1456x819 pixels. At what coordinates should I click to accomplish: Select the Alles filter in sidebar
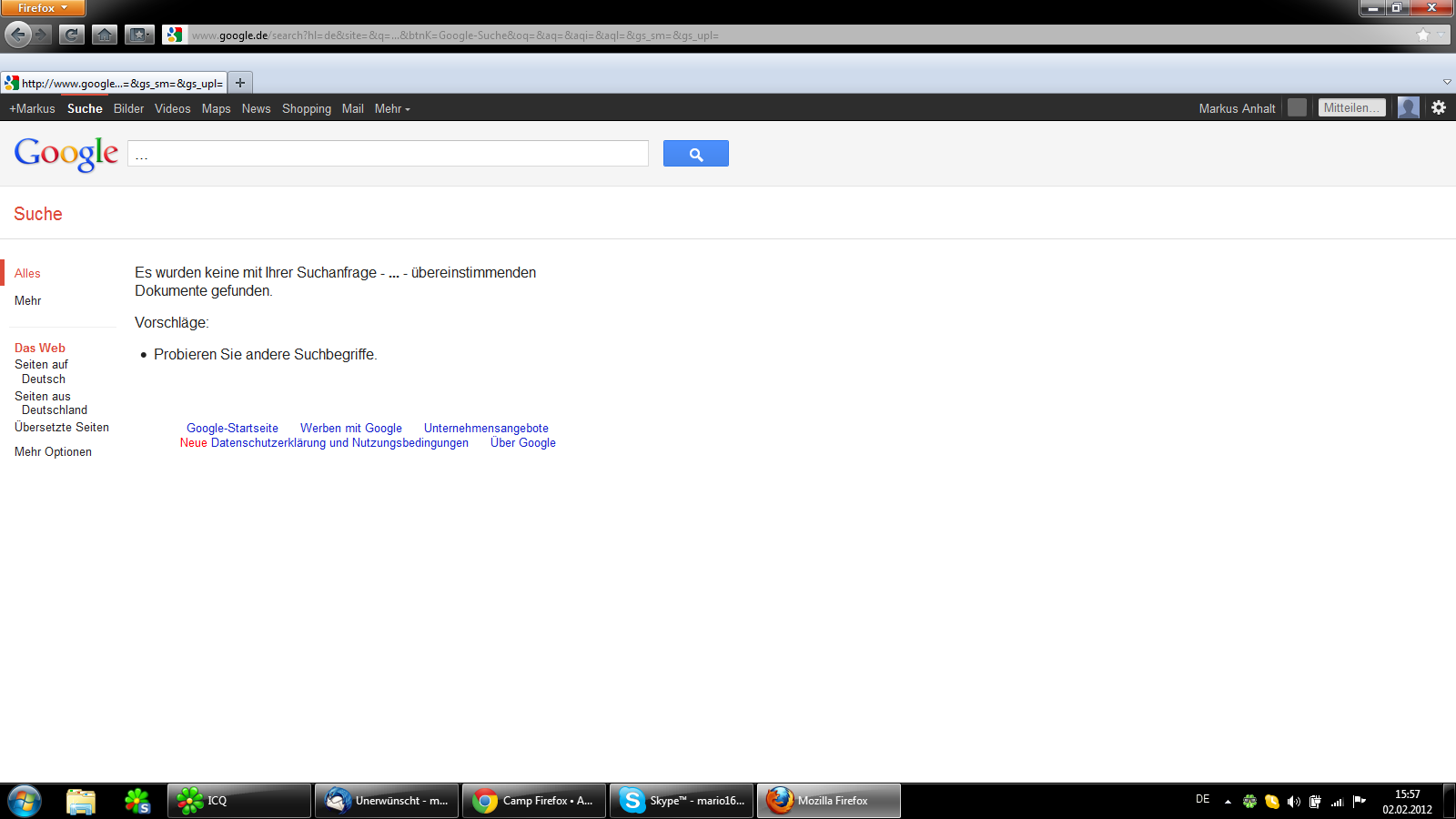(x=27, y=273)
